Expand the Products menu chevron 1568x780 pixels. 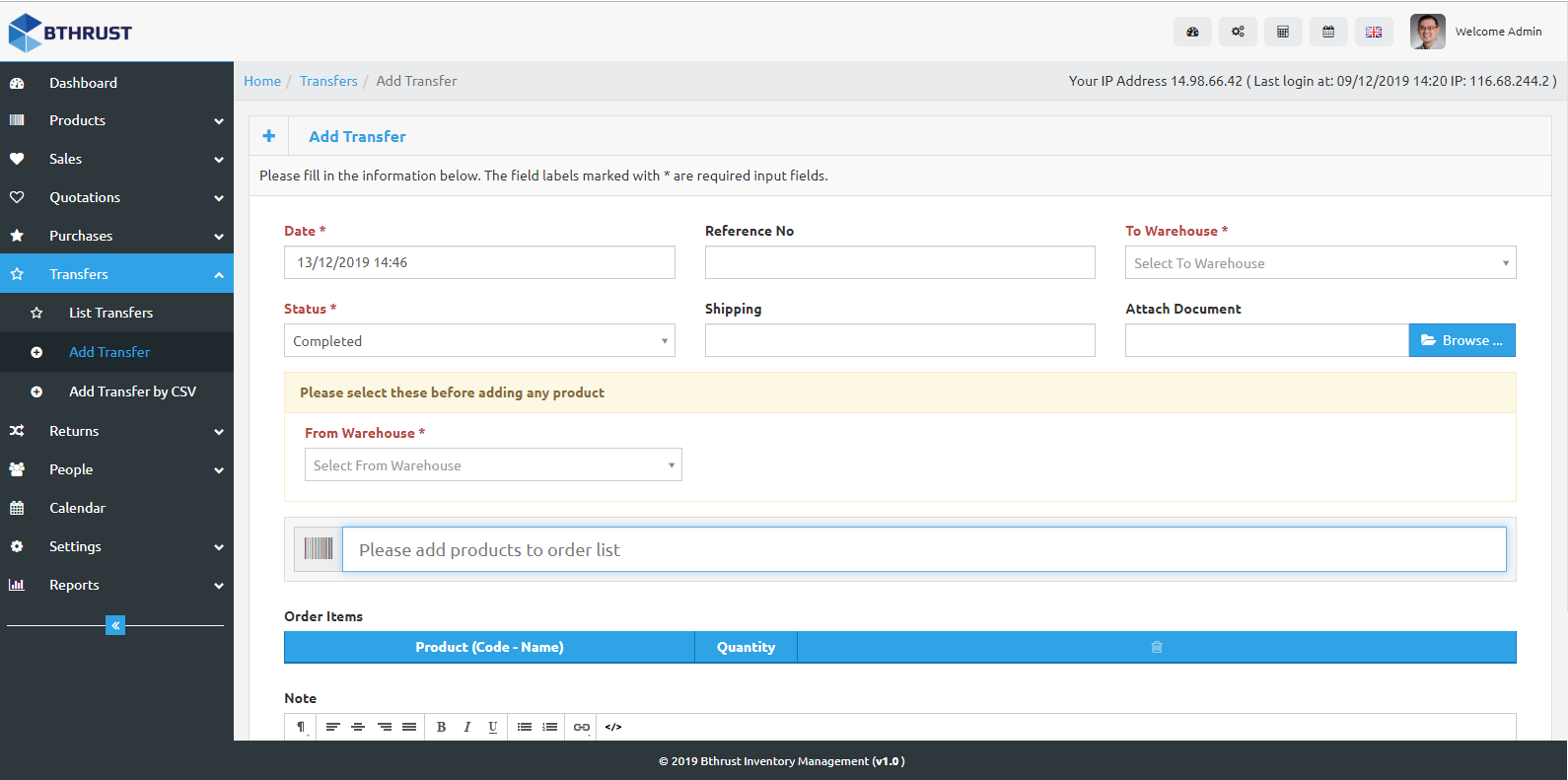click(219, 121)
